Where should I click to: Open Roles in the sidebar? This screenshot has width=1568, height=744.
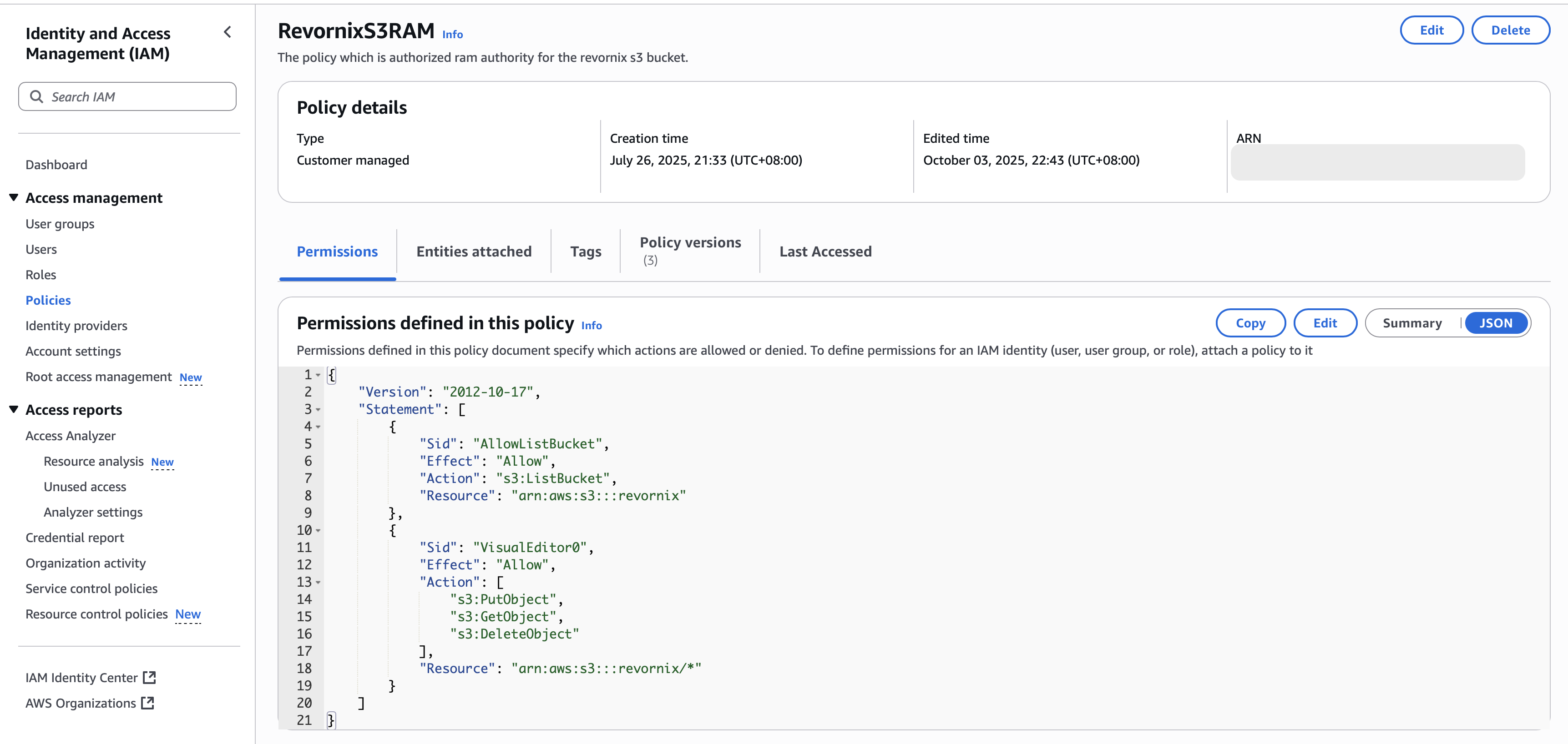41,274
